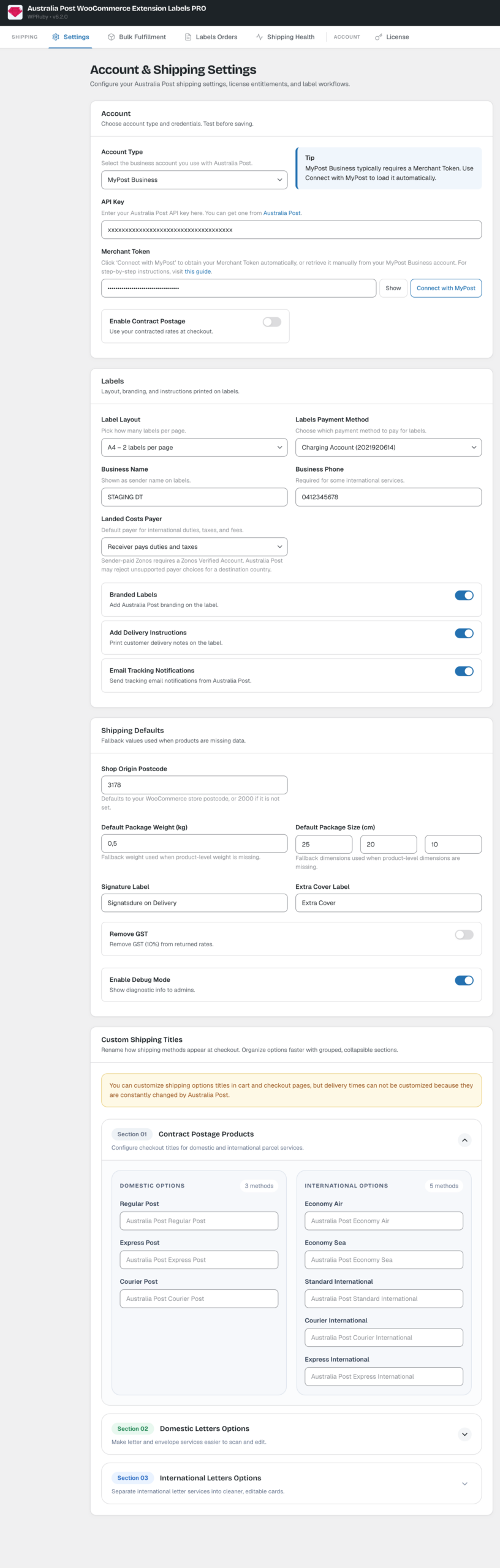This screenshot has height=1568, width=500.
Task: Click the Express International title field
Action: point(384,1376)
